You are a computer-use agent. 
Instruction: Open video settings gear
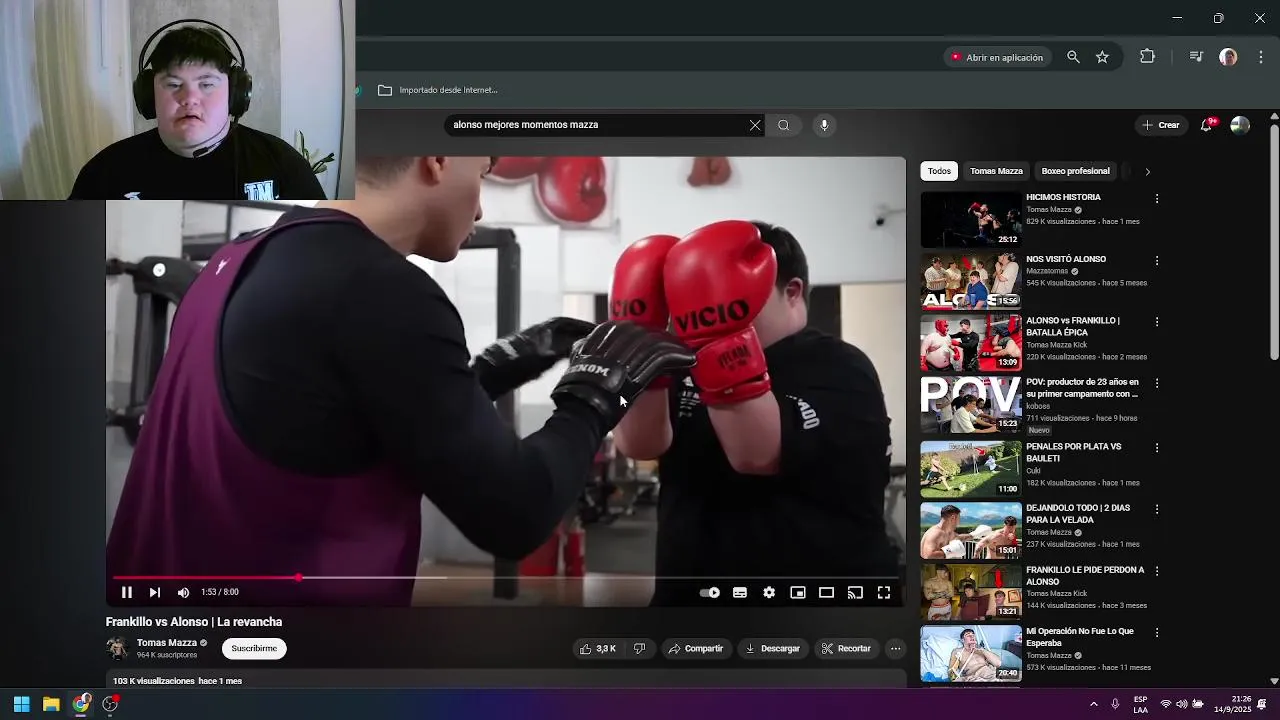coord(769,592)
